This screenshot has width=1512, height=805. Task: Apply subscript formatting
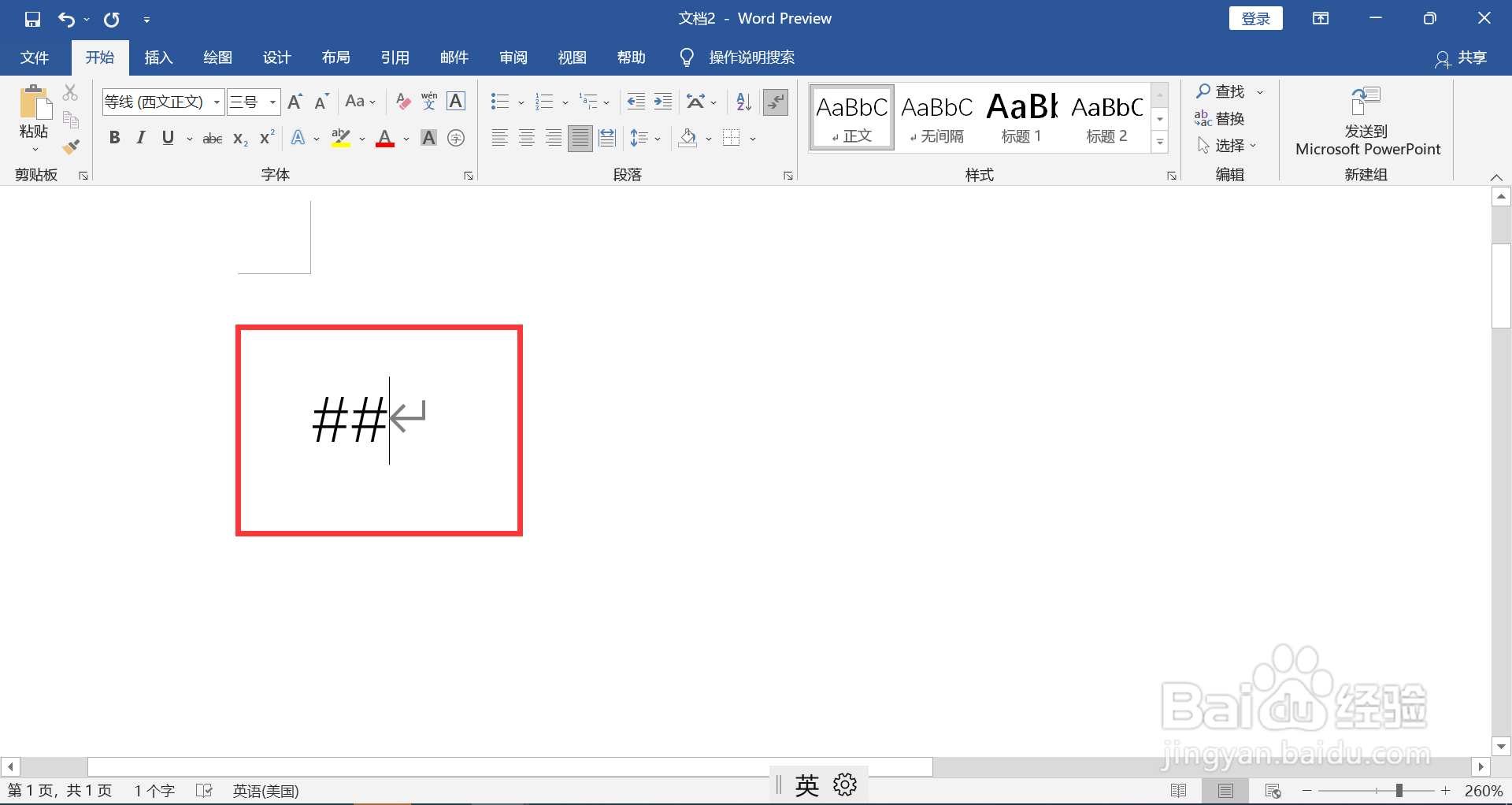click(x=240, y=139)
